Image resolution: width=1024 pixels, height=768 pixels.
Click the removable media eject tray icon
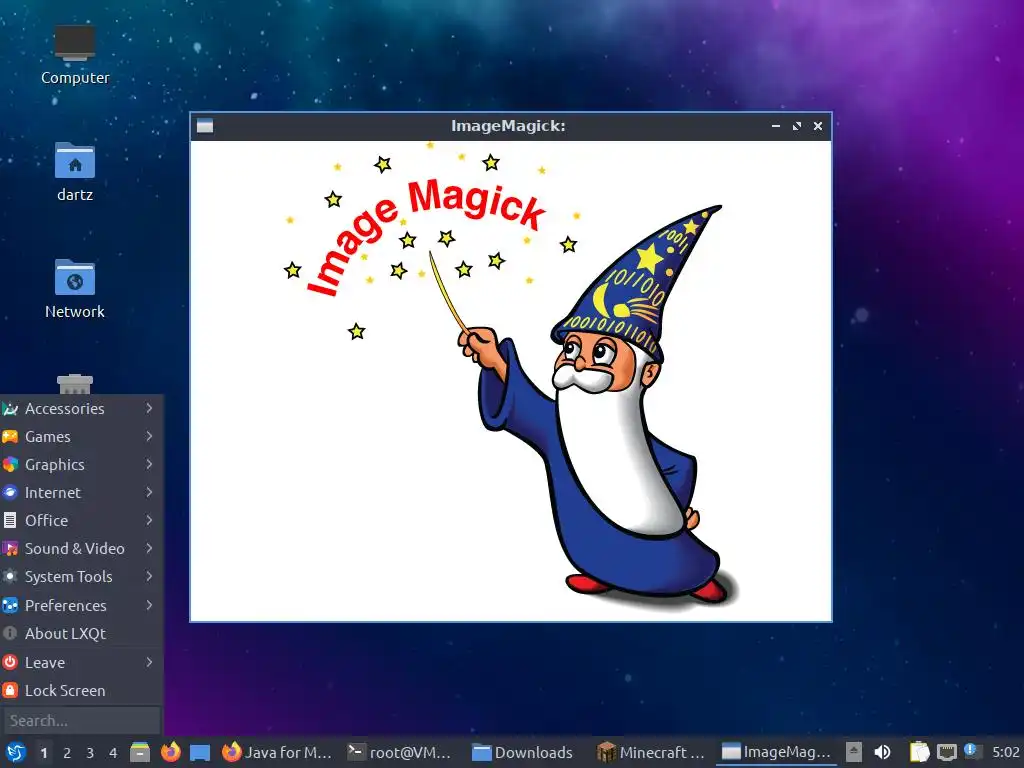pyautogui.click(x=854, y=752)
